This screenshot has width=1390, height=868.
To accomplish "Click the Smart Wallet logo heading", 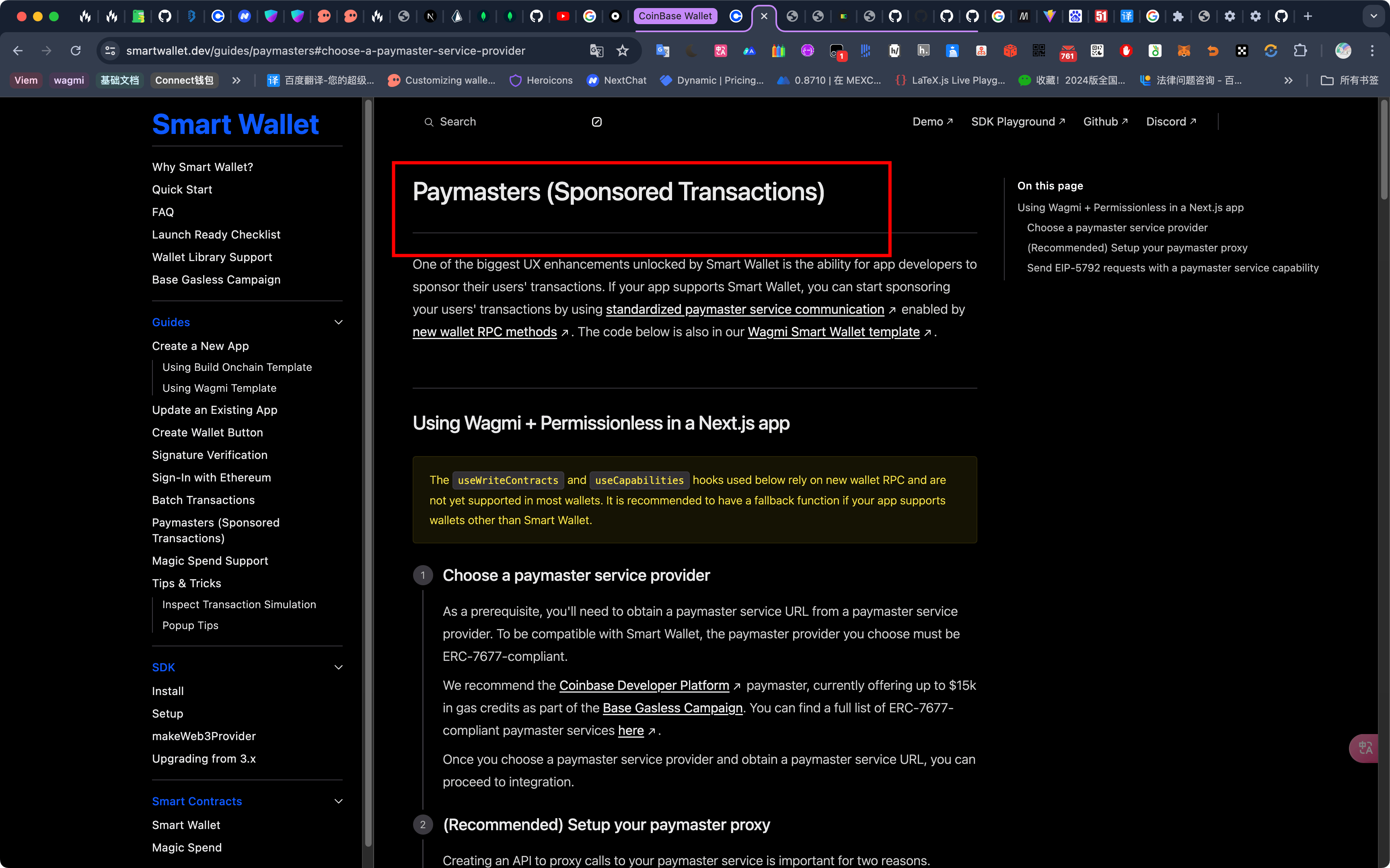I will (x=235, y=124).
